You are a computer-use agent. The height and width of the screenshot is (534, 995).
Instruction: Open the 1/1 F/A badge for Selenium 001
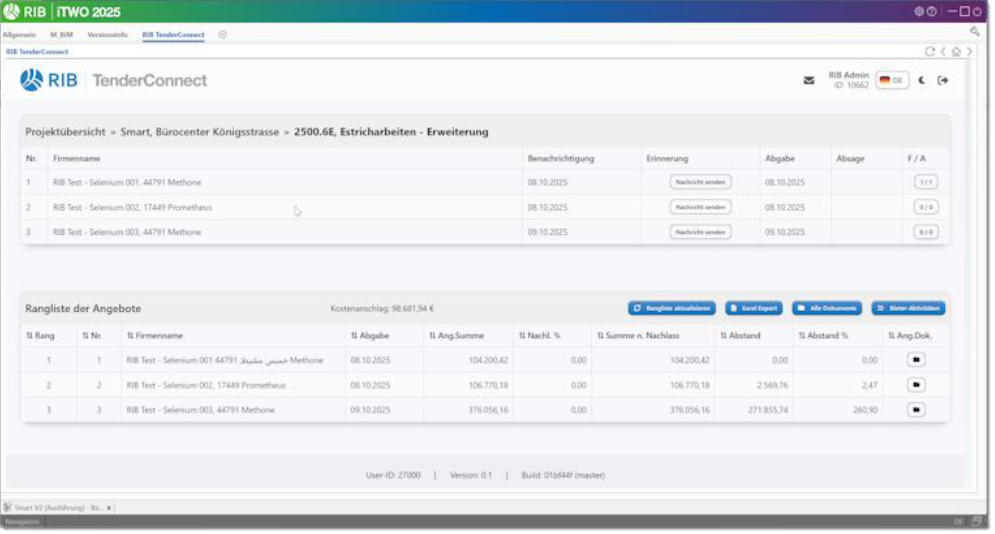tap(925, 182)
